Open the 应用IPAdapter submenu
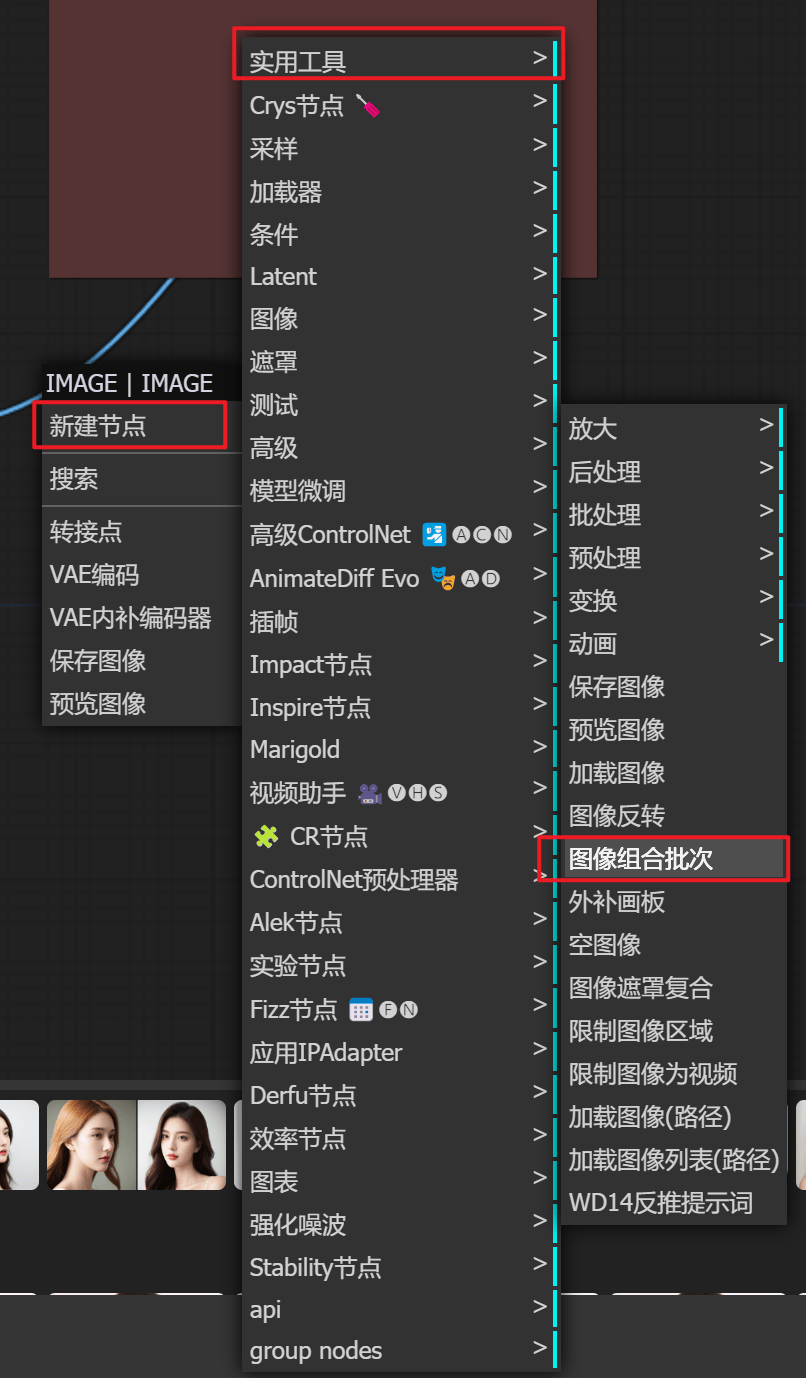 [x=400, y=1052]
